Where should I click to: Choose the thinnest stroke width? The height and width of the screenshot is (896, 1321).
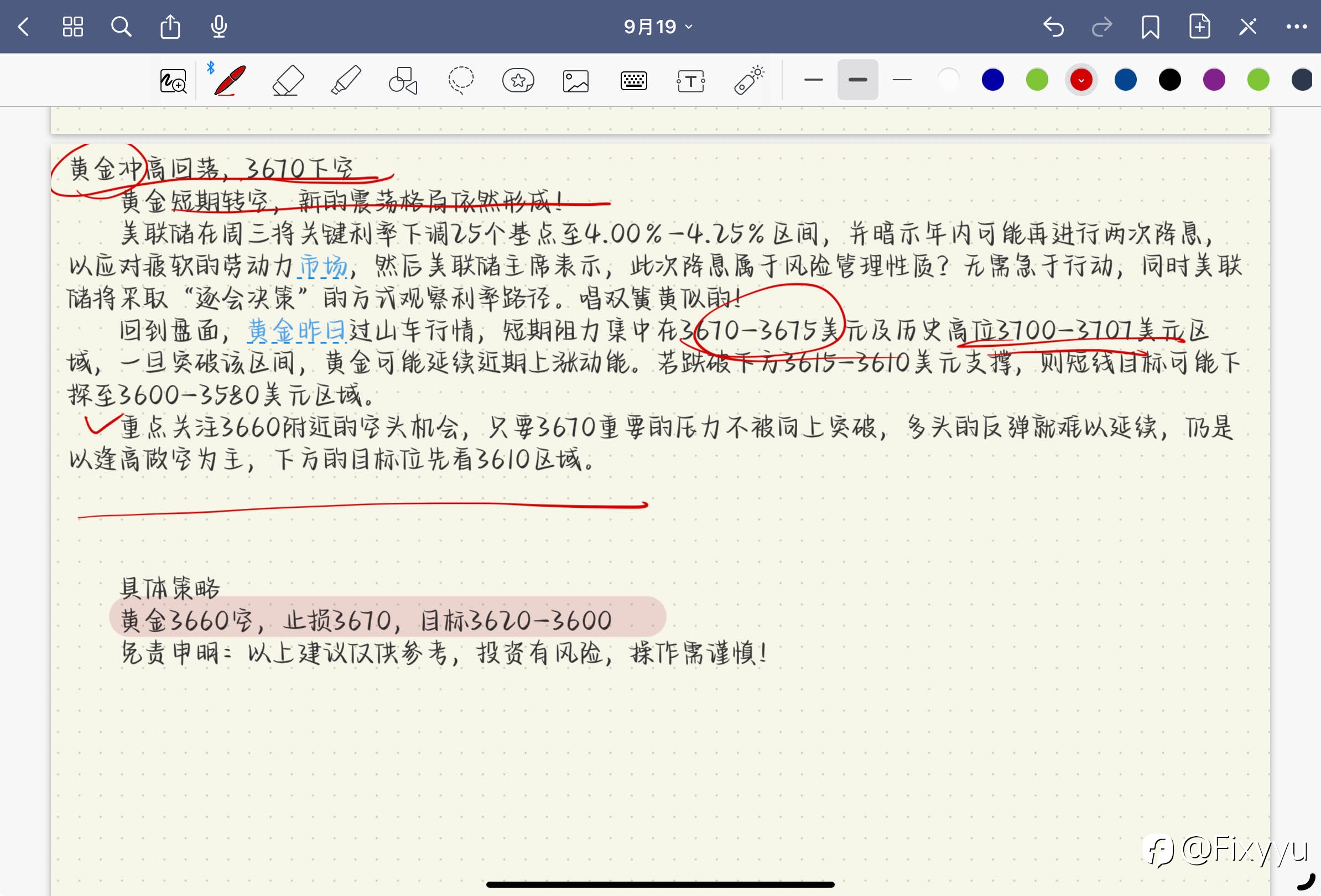[902, 80]
